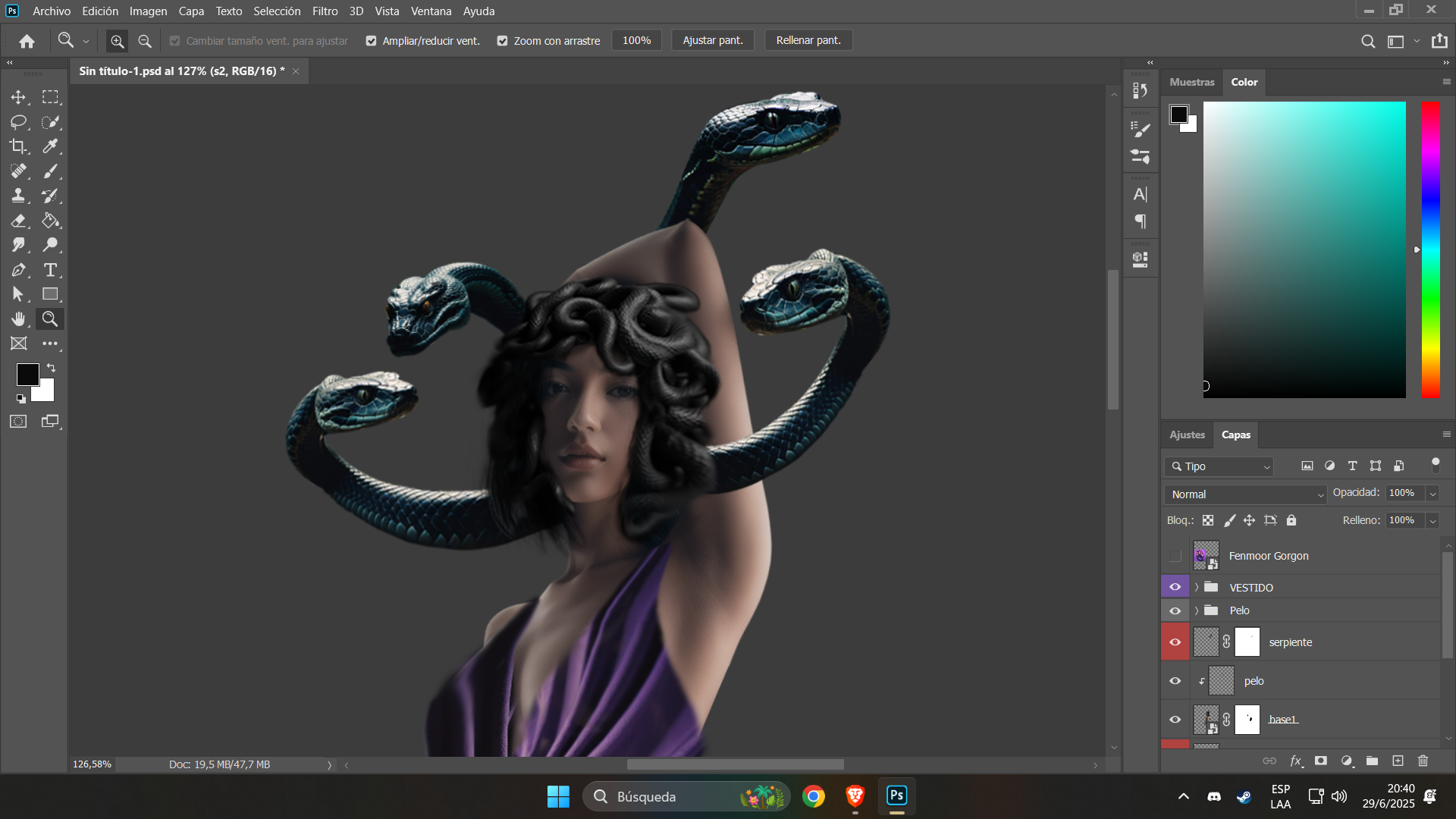Select the Healing Brush tool
The width and height of the screenshot is (1456, 819).
click(18, 171)
